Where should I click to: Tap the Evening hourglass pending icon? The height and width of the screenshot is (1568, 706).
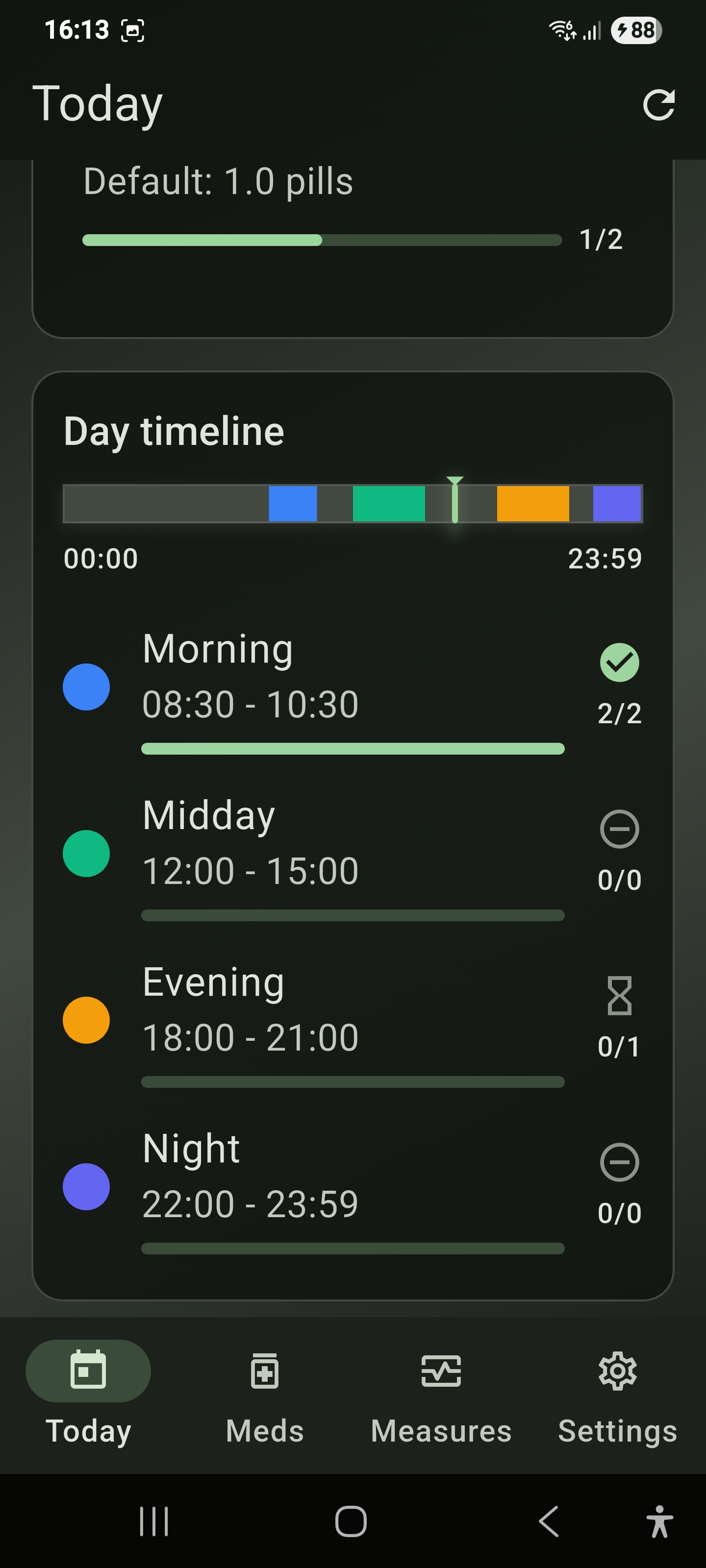[x=619, y=996]
